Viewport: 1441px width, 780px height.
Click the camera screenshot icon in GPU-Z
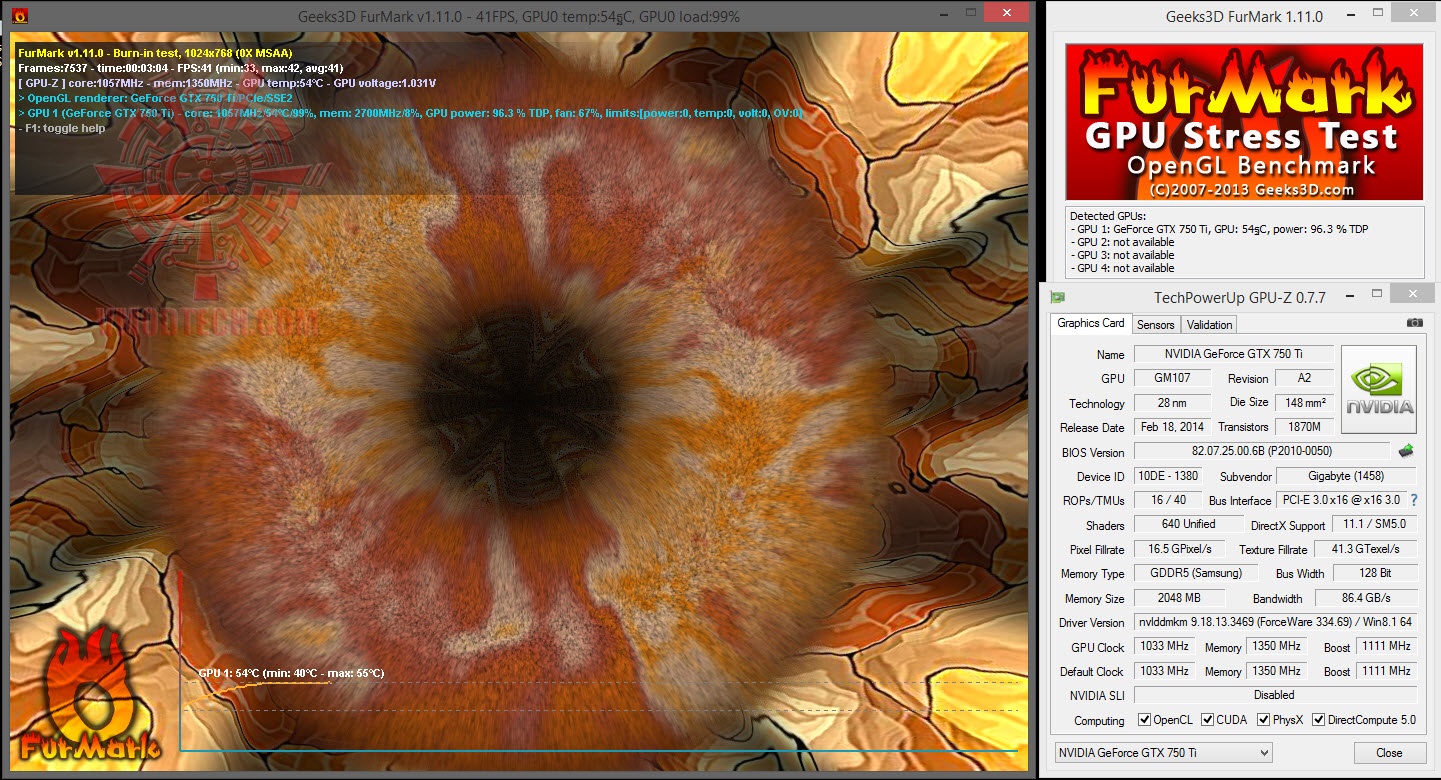[x=1414, y=323]
